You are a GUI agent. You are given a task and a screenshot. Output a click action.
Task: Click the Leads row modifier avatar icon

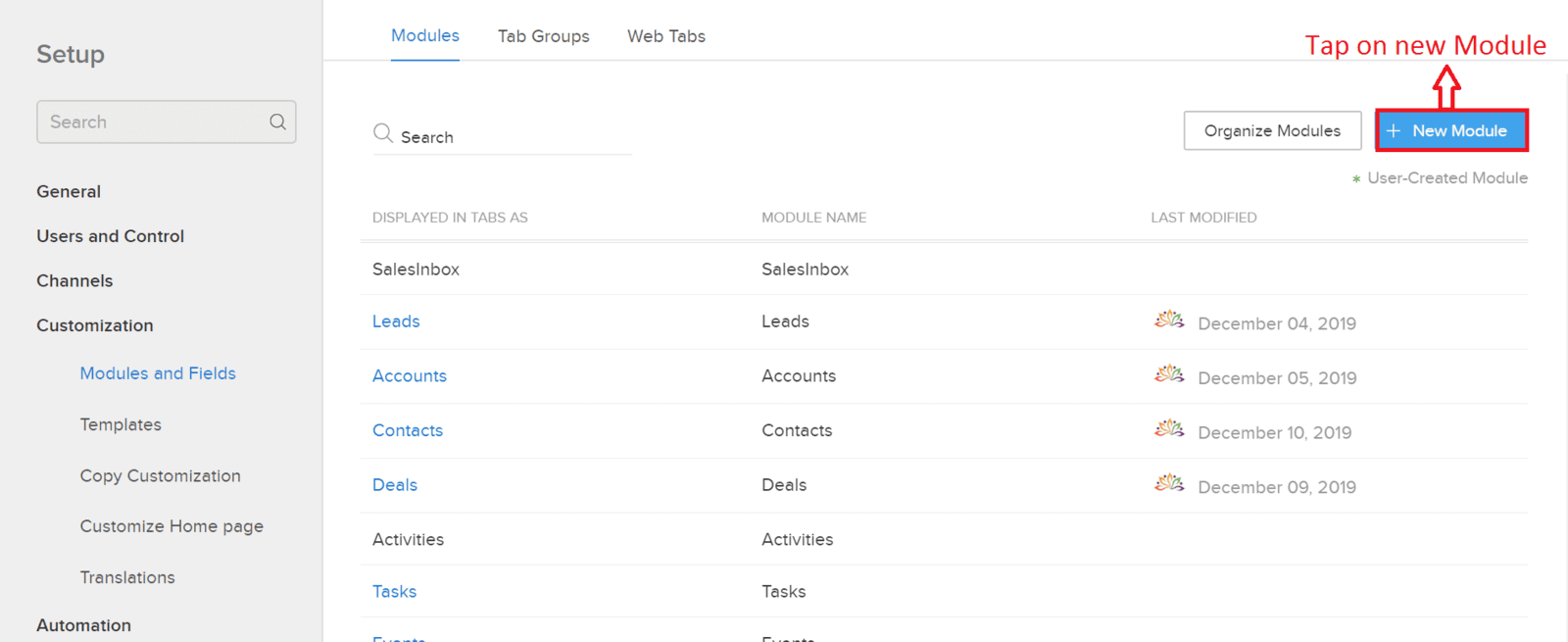(1169, 320)
